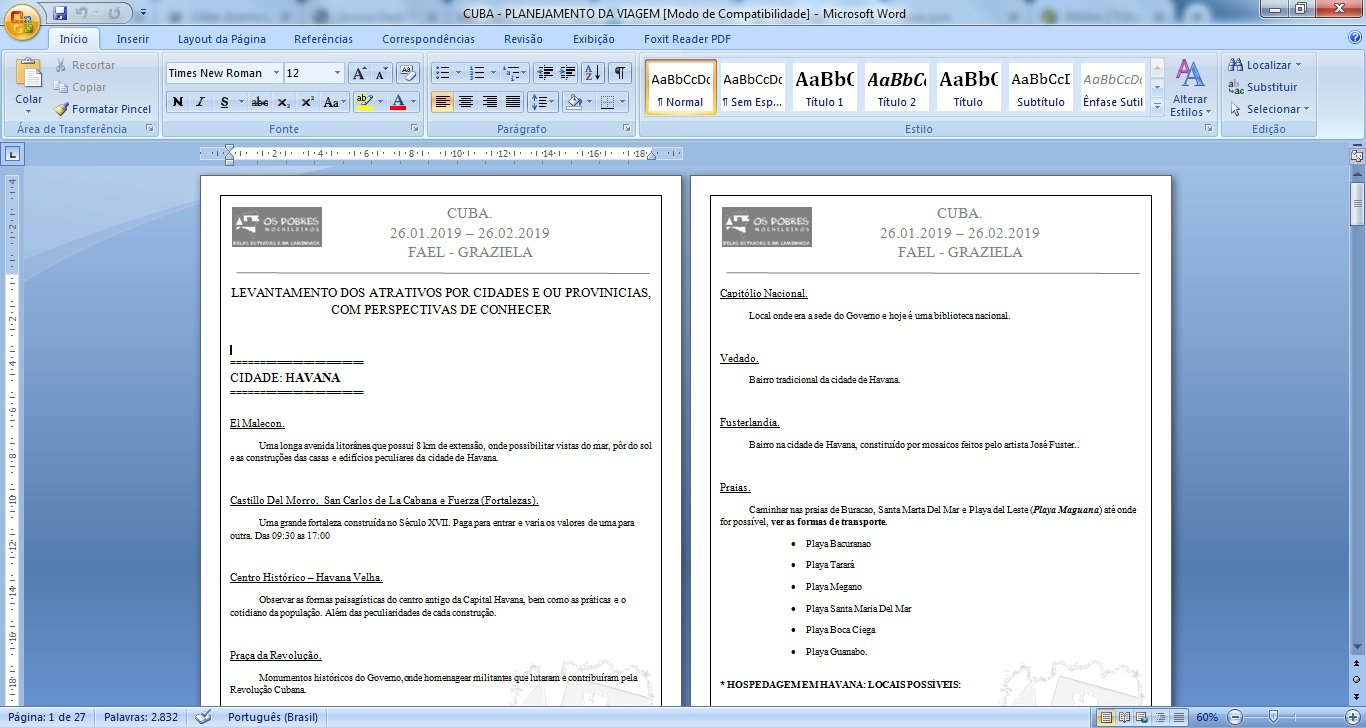Click the Format Painter (Formatar Pincel) icon
This screenshot has width=1366, height=728.
[103, 109]
